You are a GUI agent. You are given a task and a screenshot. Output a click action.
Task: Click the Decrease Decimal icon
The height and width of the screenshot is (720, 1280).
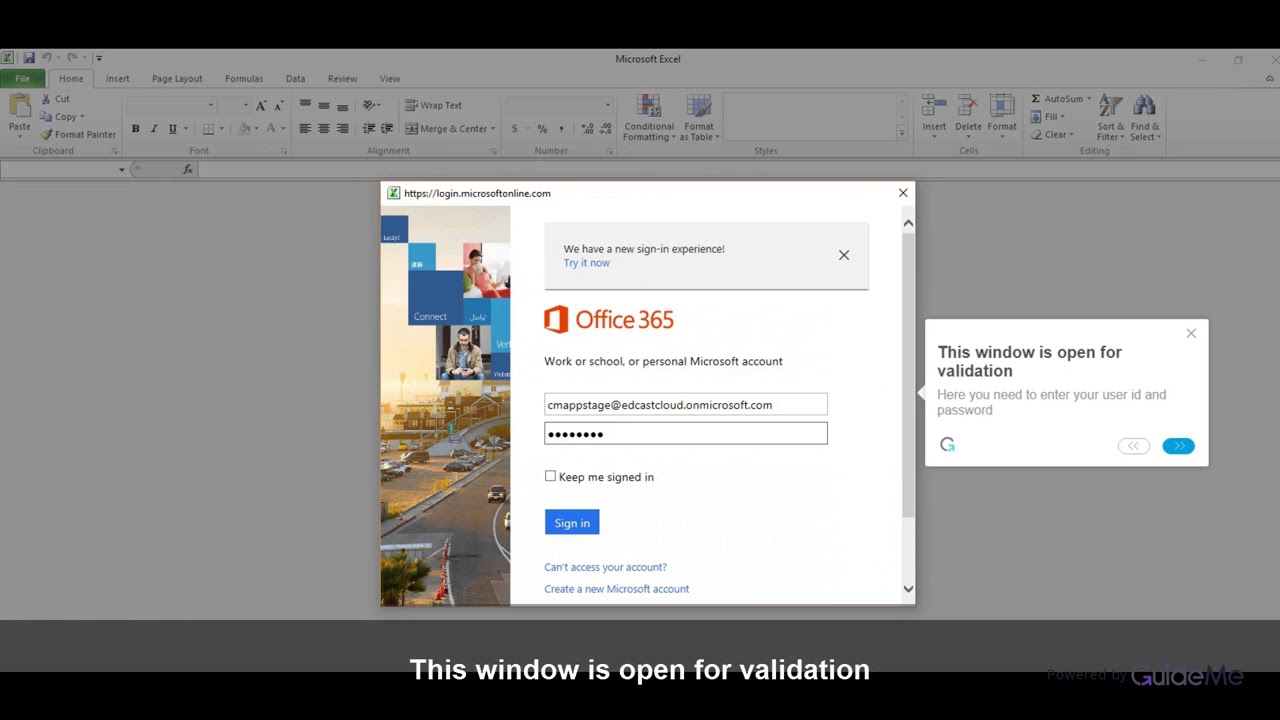tap(606, 129)
